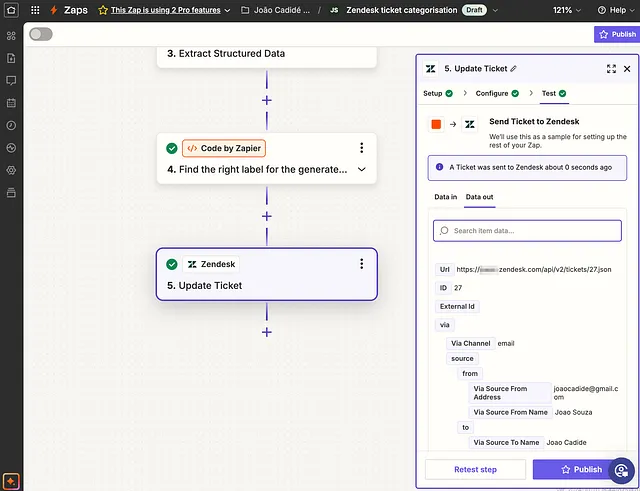Click the pencil icon to rename Update Ticket
Viewport: 640px width, 491px height.
point(513,69)
